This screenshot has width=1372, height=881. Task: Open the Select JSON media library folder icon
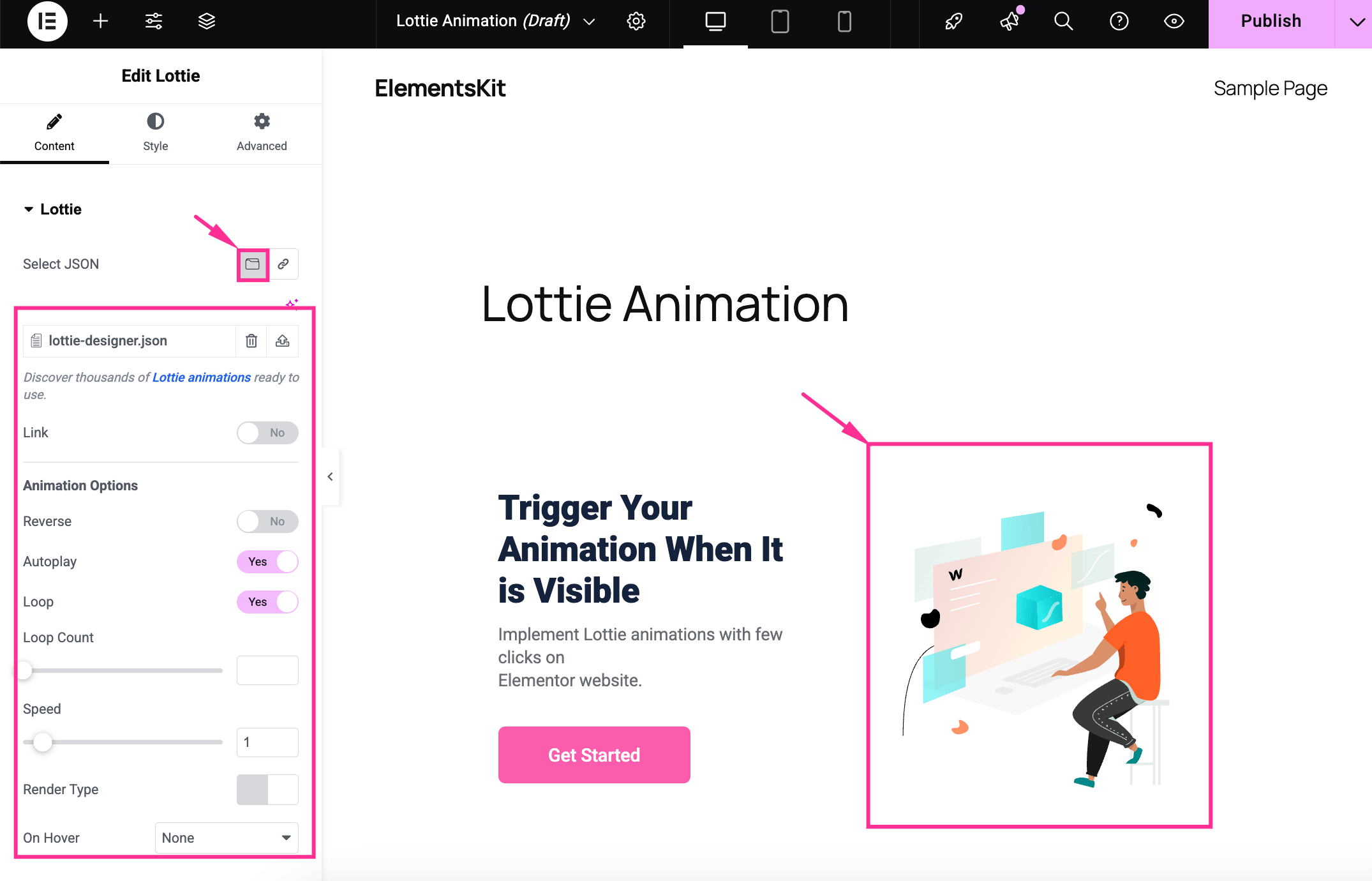coord(252,264)
